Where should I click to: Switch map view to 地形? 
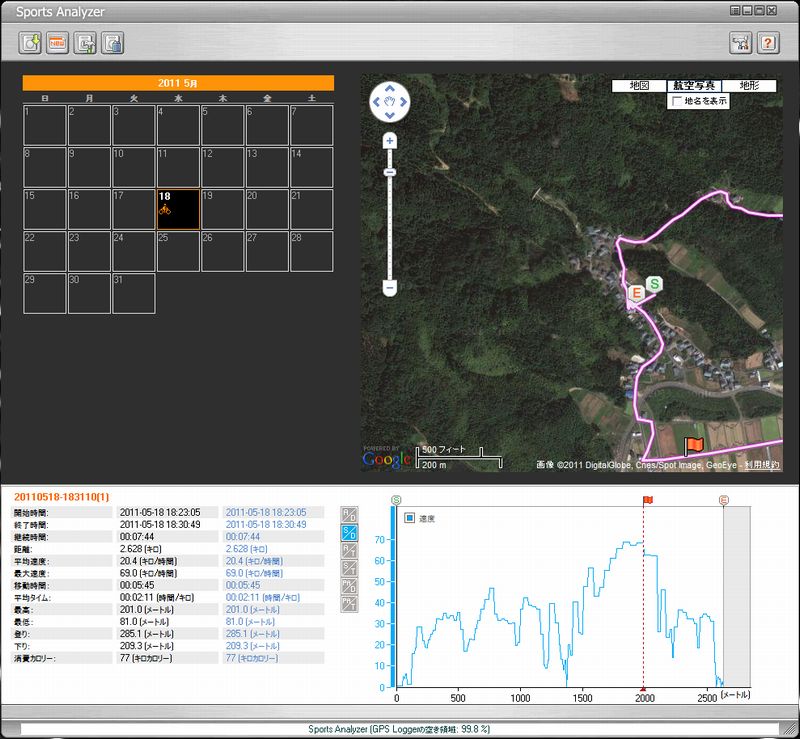click(x=749, y=86)
